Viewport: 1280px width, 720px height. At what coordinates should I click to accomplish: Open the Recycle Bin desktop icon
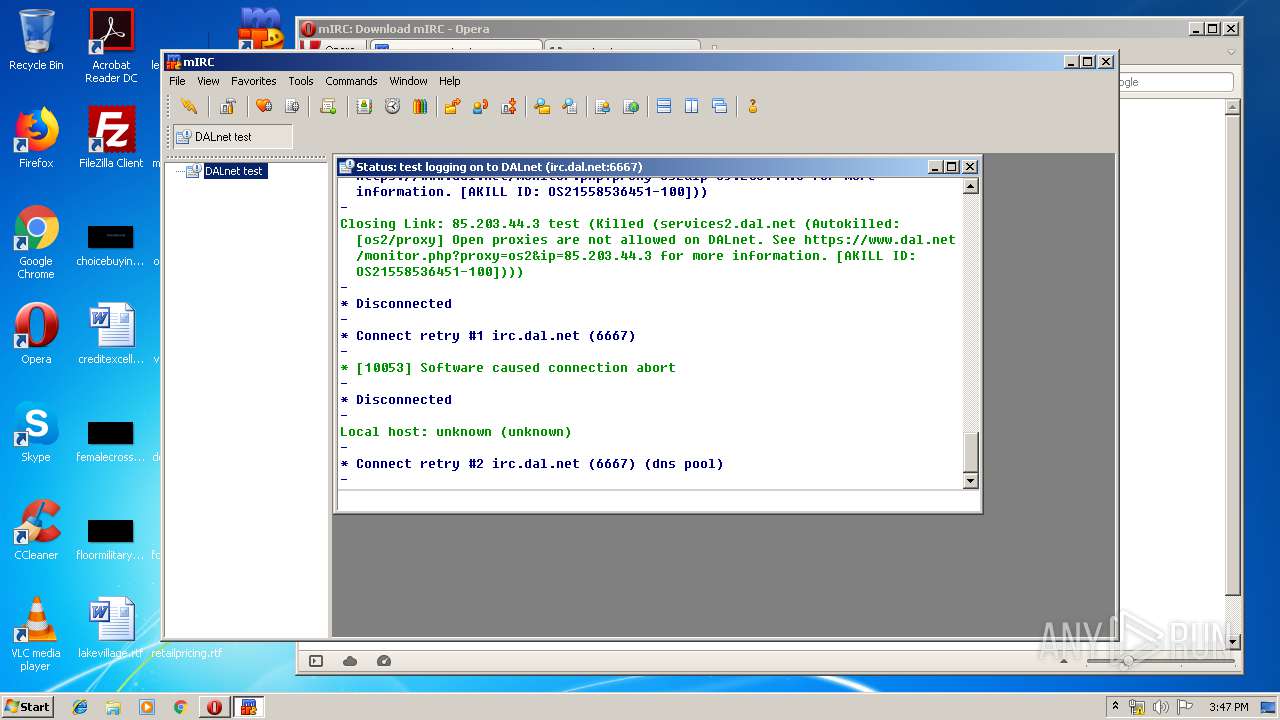[x=36, y=40]
